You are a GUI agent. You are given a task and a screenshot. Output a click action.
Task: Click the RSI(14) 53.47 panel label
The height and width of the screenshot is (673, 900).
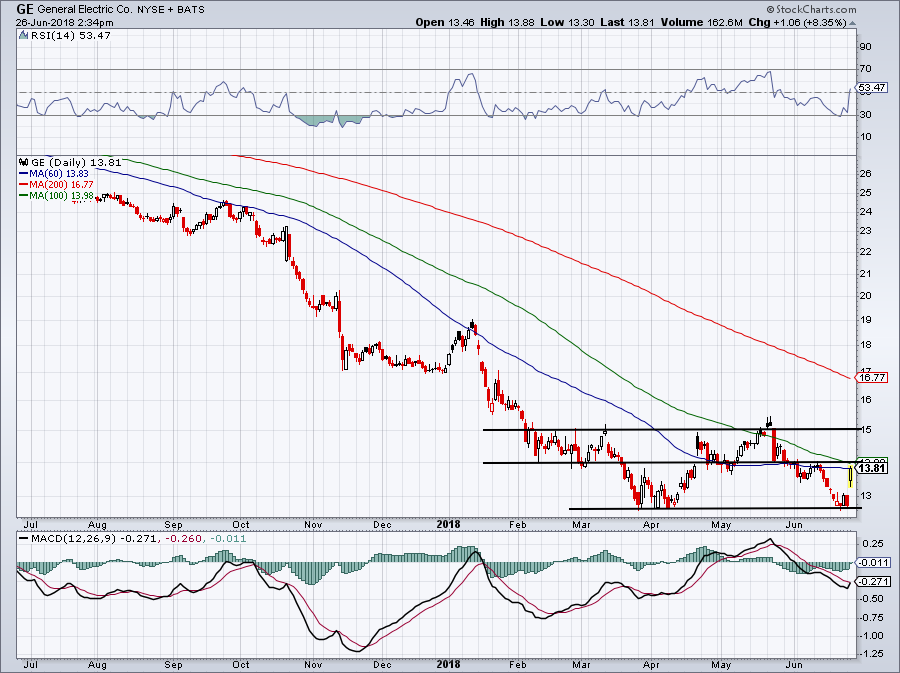[x=71, y=36]
